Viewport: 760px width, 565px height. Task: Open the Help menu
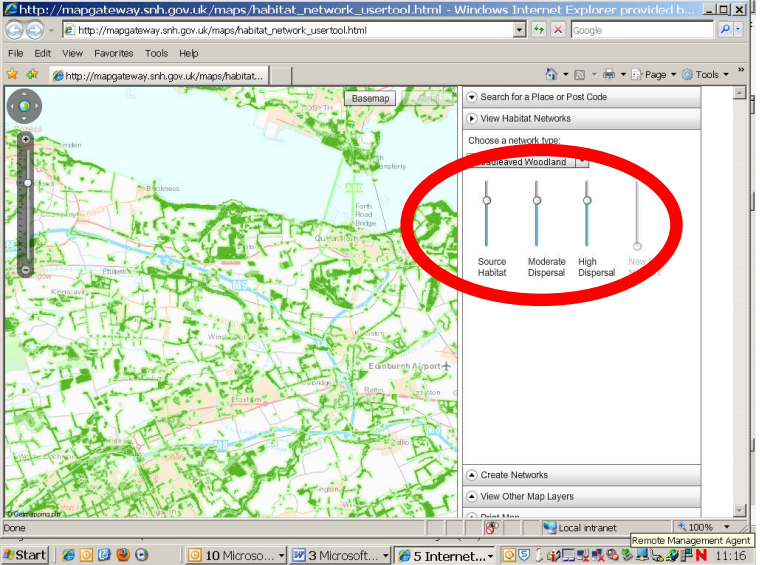[189, 53]
